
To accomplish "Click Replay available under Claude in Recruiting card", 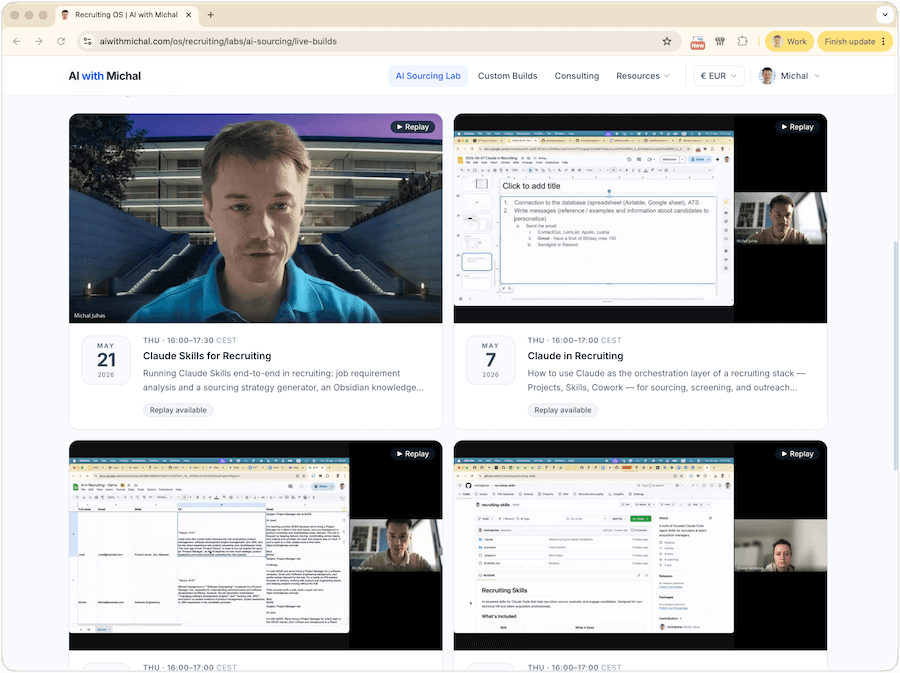I will pyautogui.click(x=562, y=410).
